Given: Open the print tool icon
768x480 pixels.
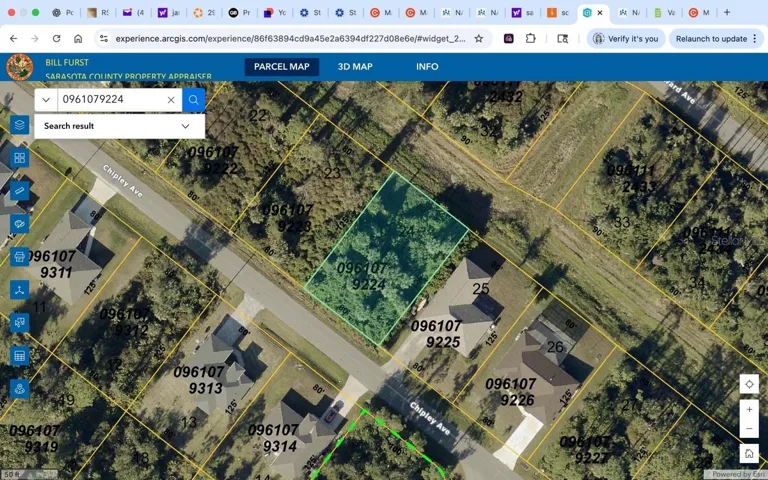Looking at the screenshot, I should point(19,257).
